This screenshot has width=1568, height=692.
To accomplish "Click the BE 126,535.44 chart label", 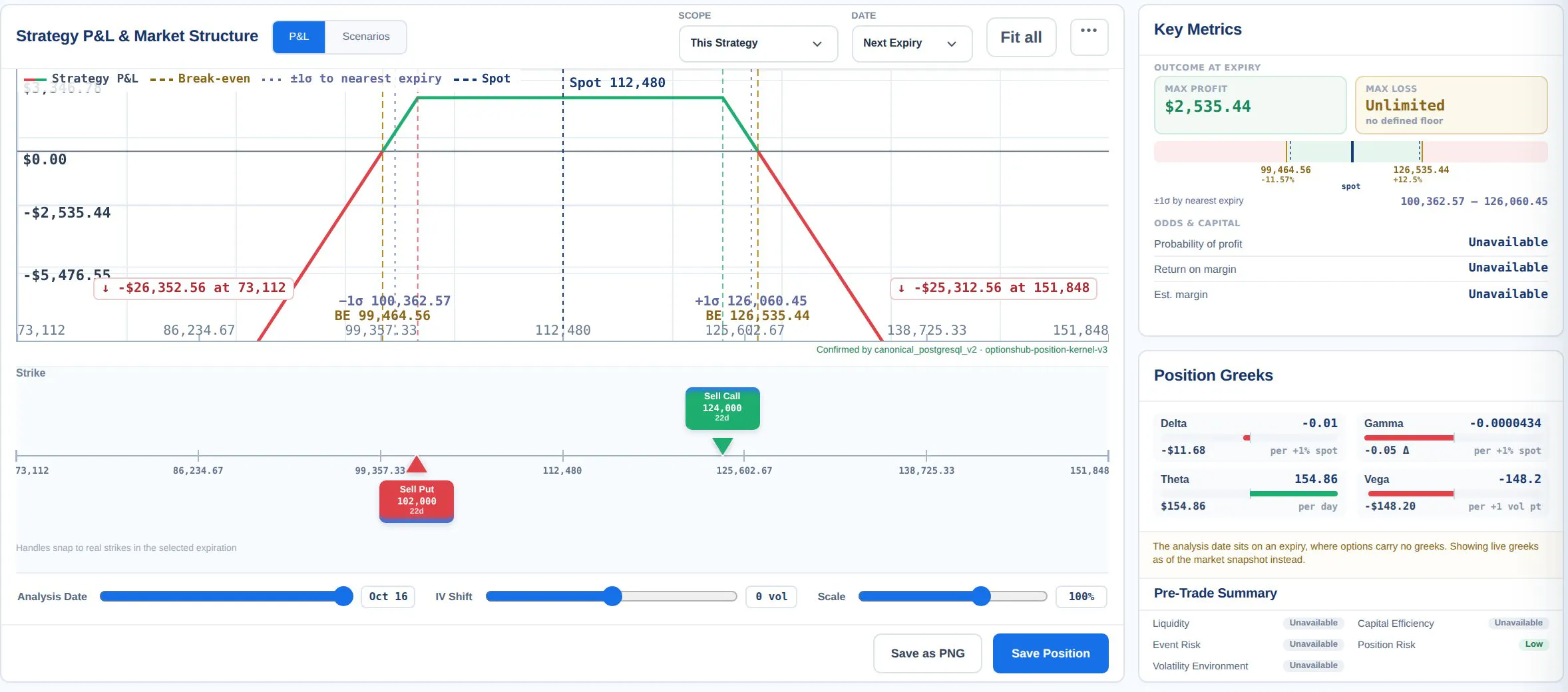I will pos(757,315).
